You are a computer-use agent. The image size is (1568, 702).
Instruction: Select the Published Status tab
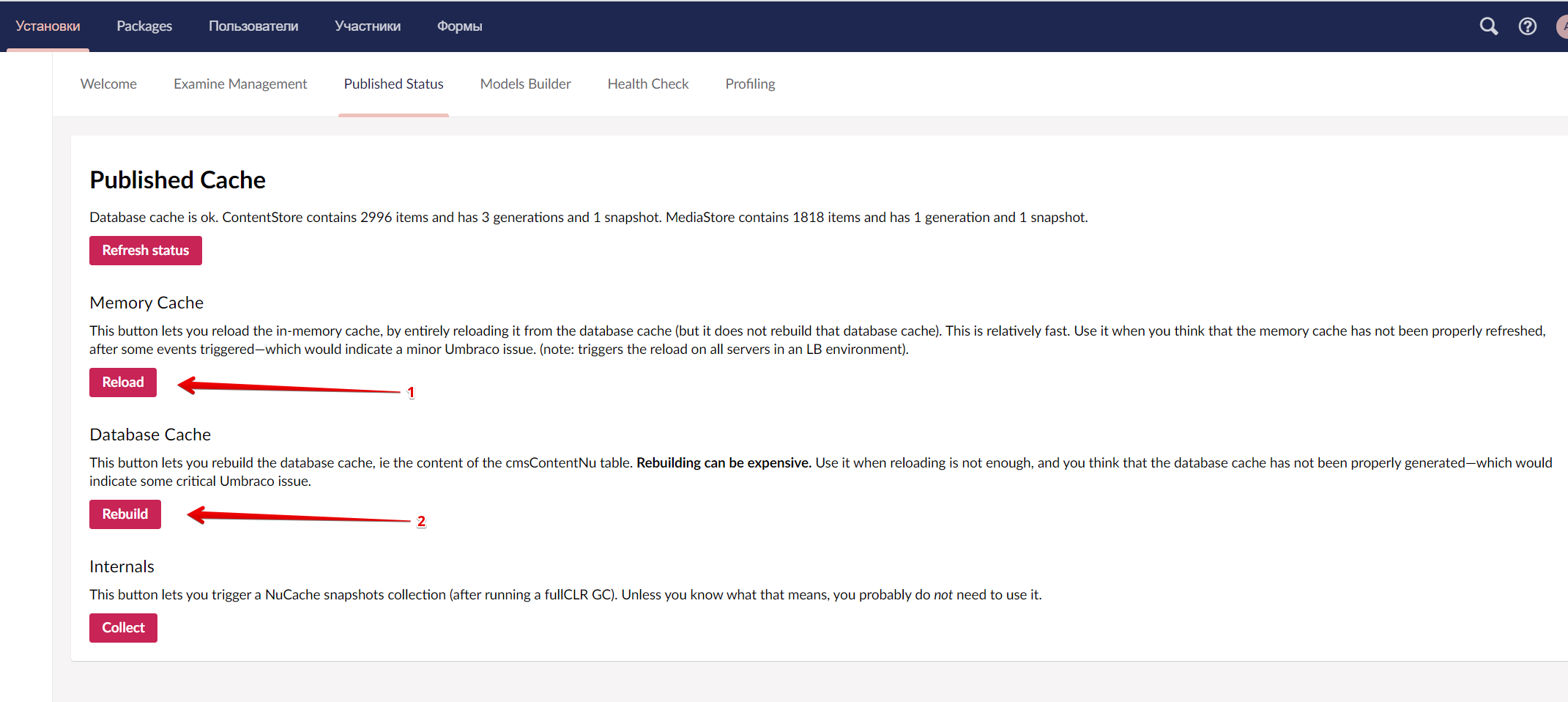click(393, 84)
